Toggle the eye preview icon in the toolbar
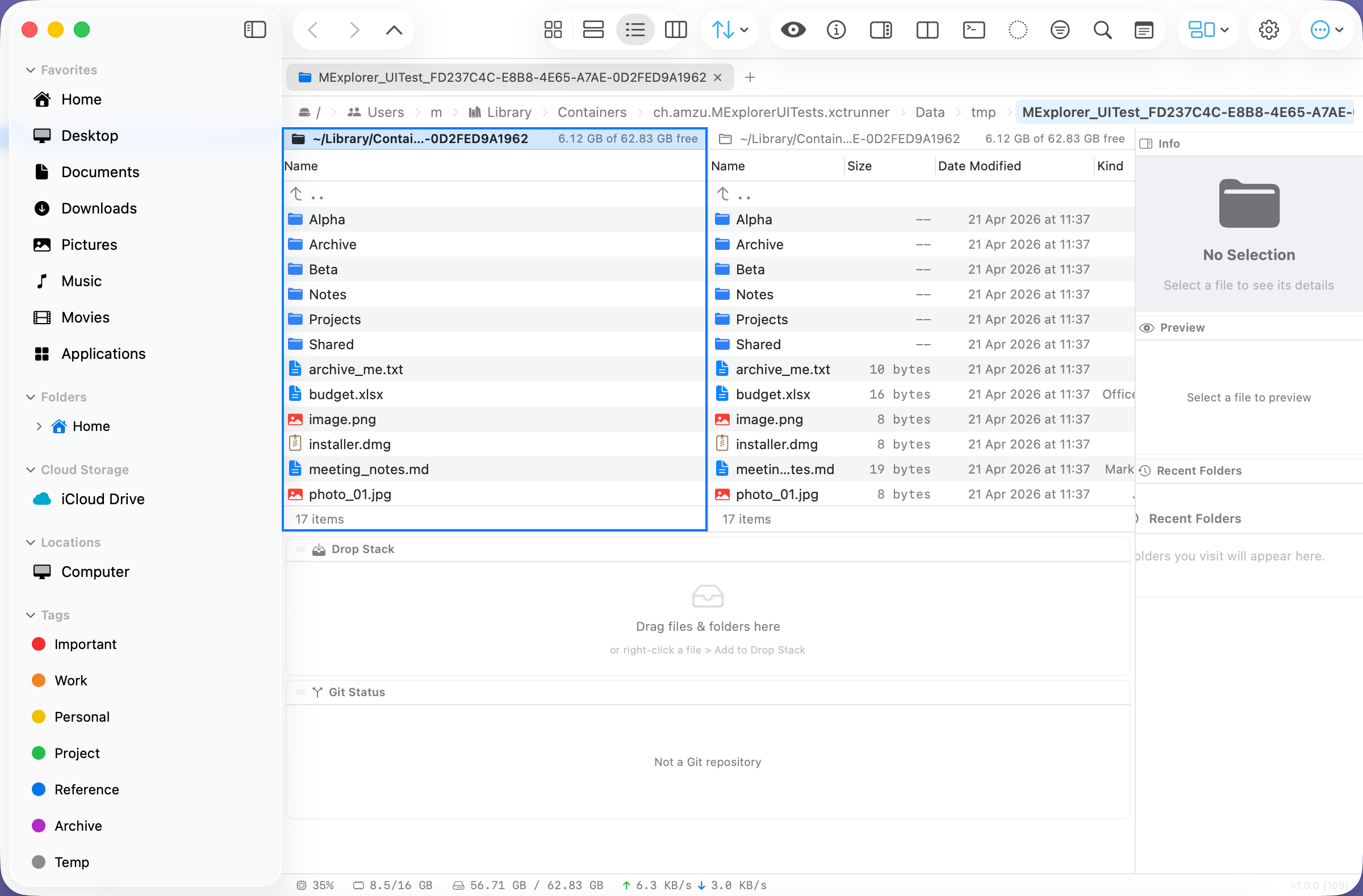This screenshot has height=896, width=1363. tap(793, 29)
